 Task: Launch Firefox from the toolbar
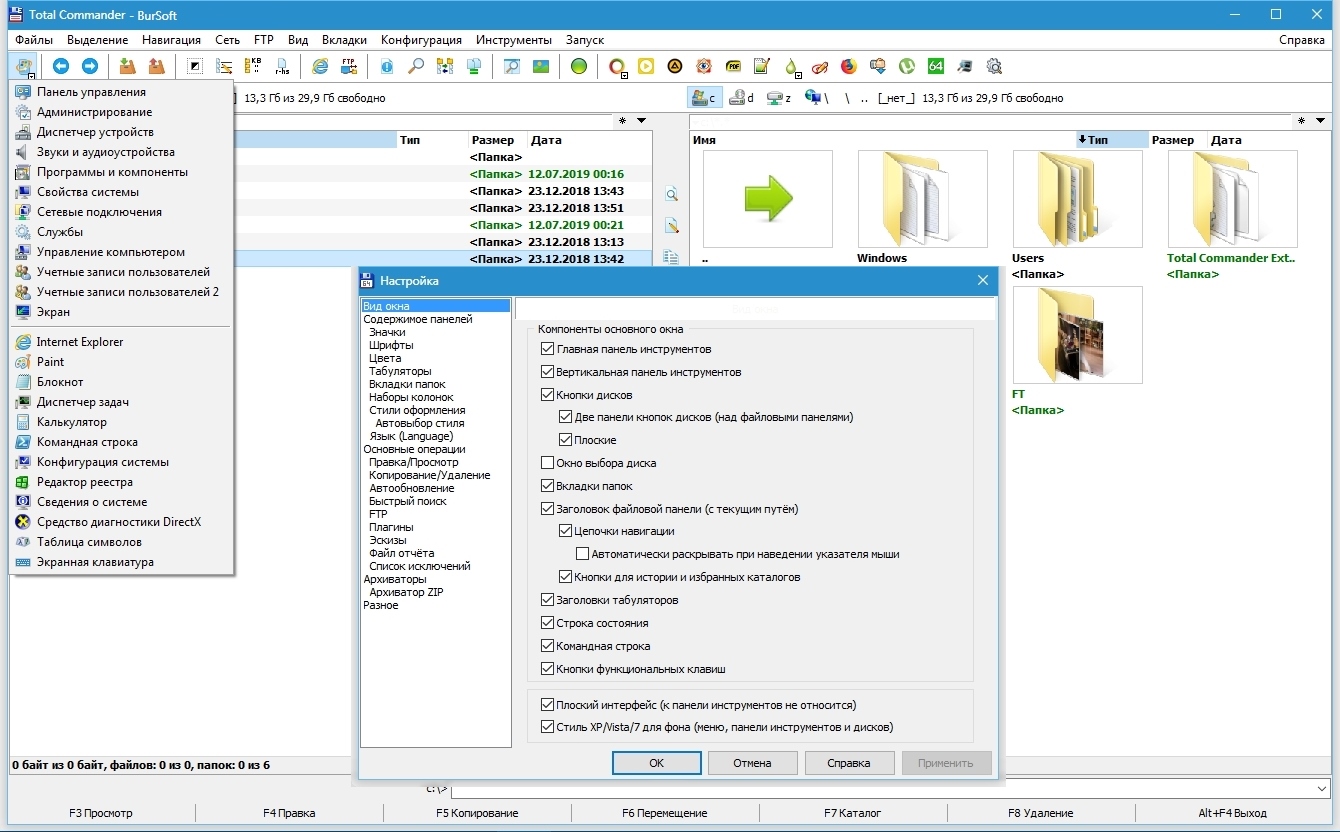pos(849,67)
